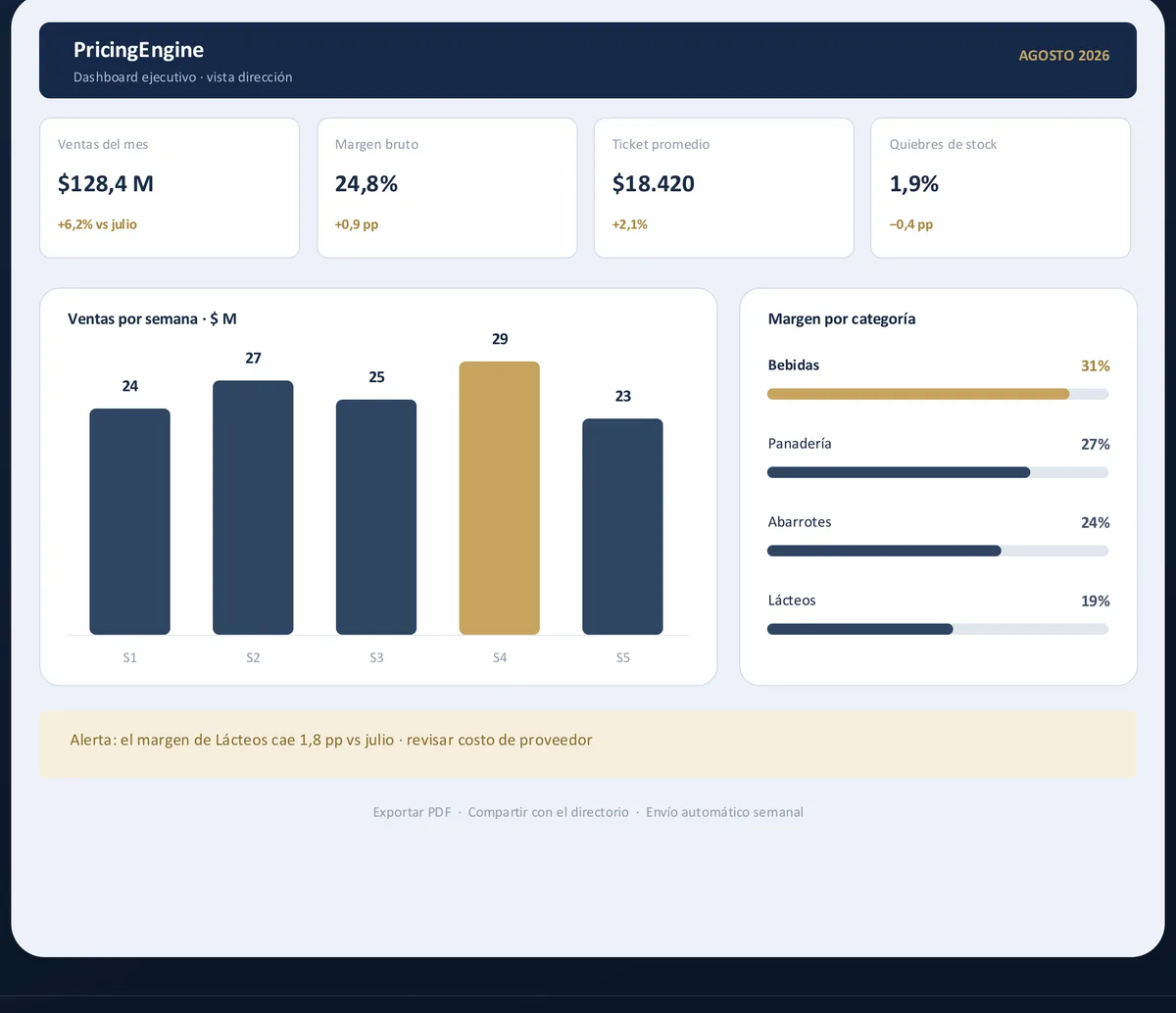Click the S4 axis label
The height and width of the screenshot is (1013, 1176).
500,658
